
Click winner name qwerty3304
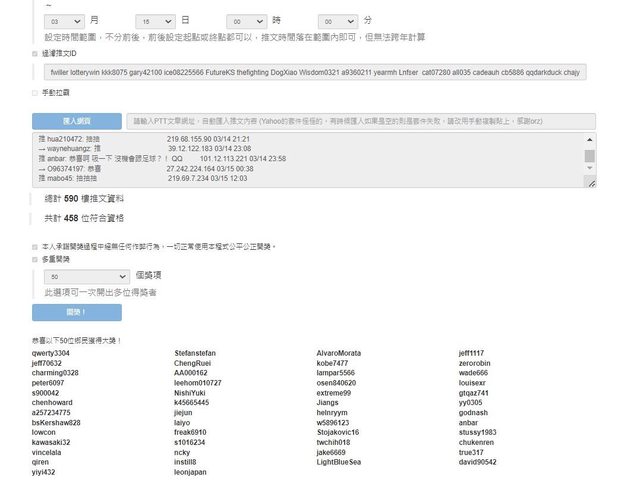(51, 353)
